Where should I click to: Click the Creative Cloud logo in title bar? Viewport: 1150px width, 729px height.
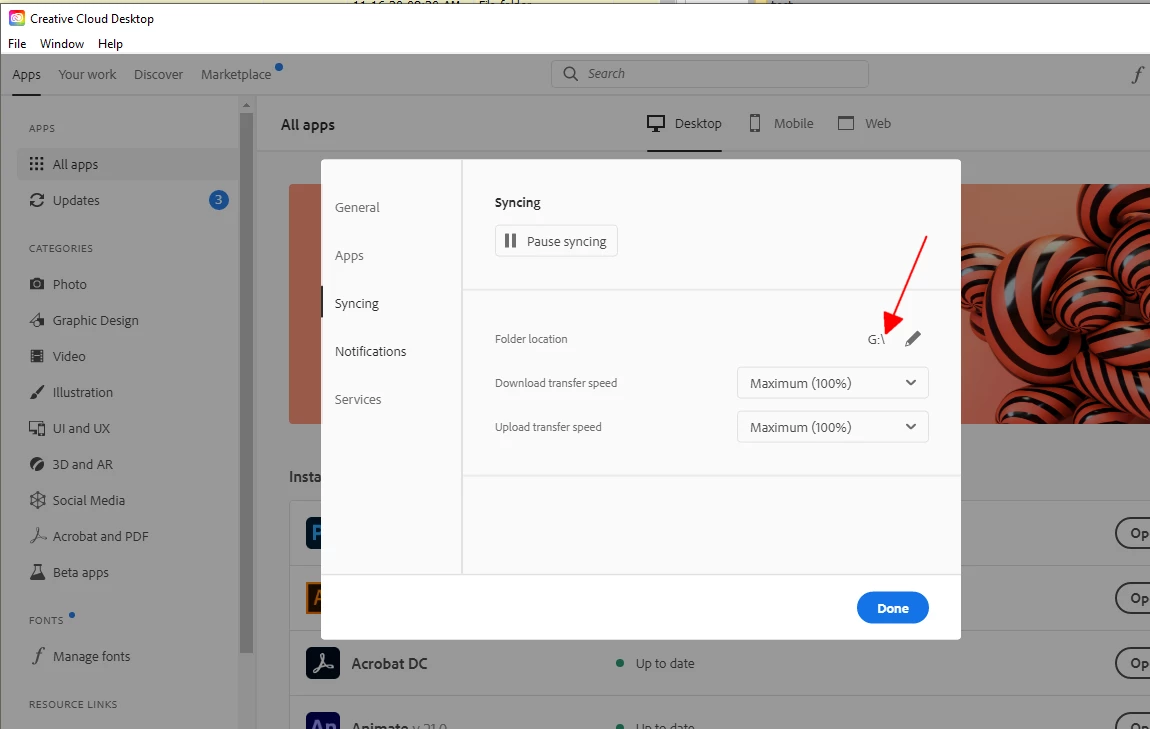(16, 18)
